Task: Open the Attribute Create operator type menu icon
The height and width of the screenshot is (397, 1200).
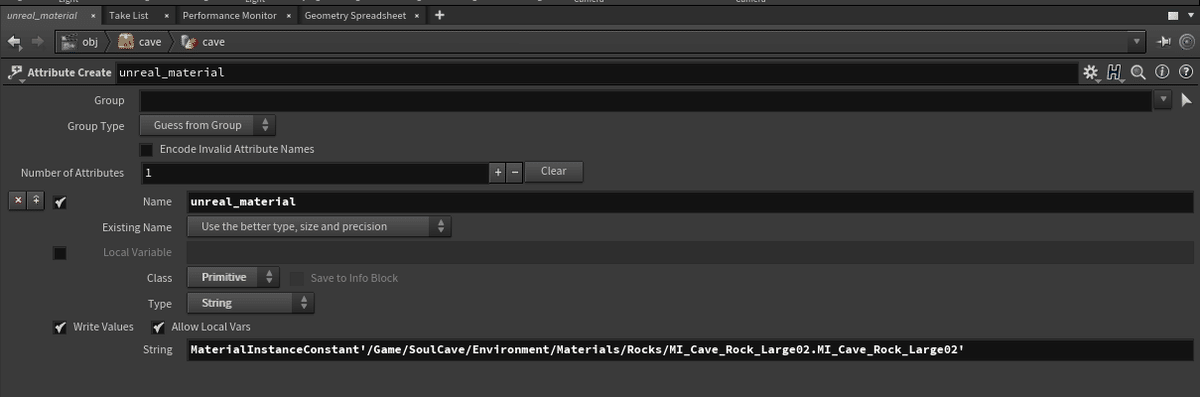Action: coord(15,73)
